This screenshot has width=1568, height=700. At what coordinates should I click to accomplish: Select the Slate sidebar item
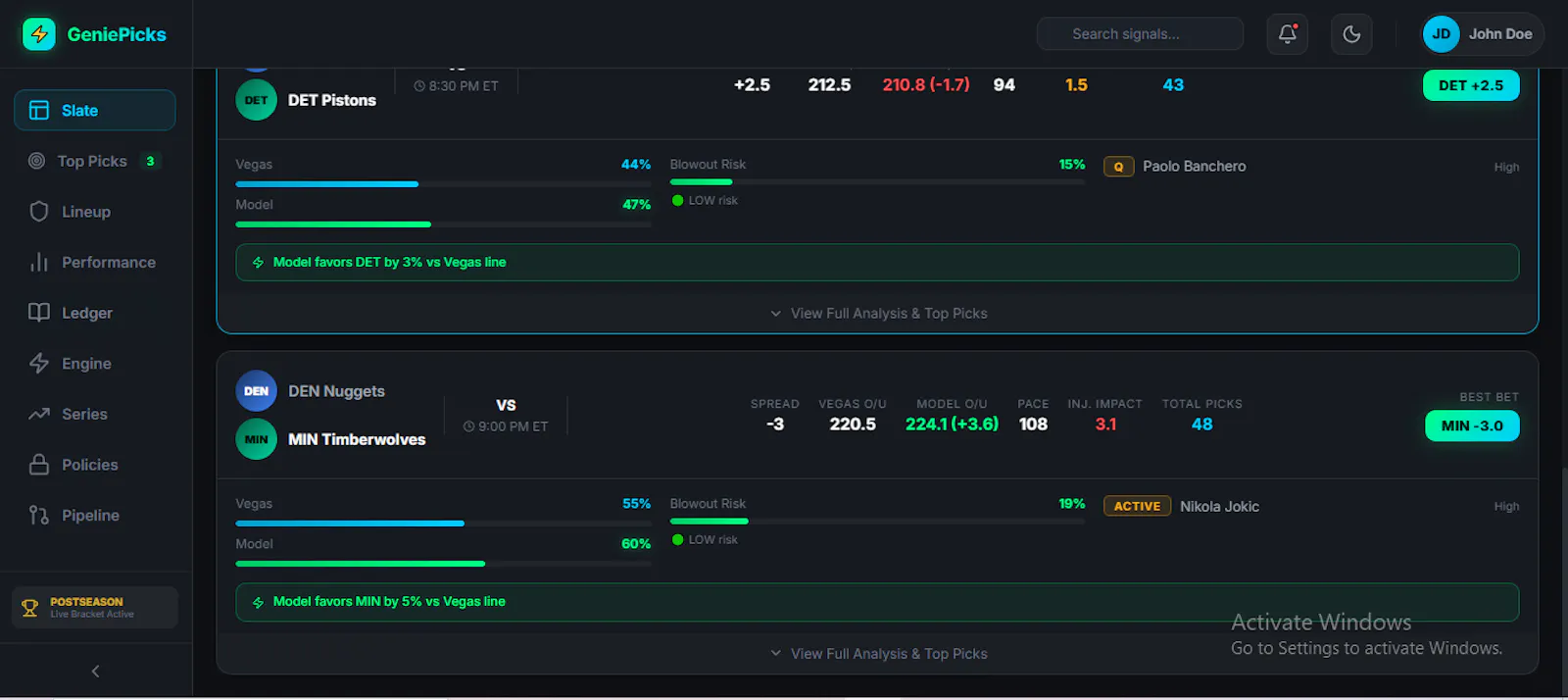pos(95,111)
